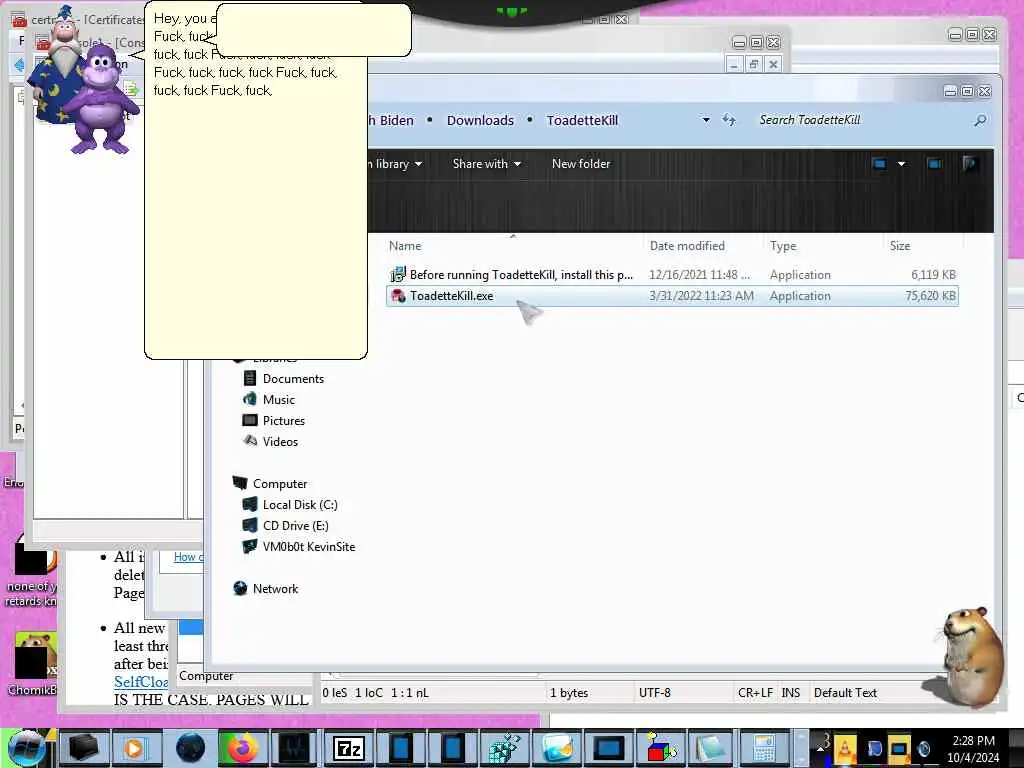Click ToadetteKill in the address breadcrumb
The height and width of the screenshot is (768, 1024).
click(582, 121)
